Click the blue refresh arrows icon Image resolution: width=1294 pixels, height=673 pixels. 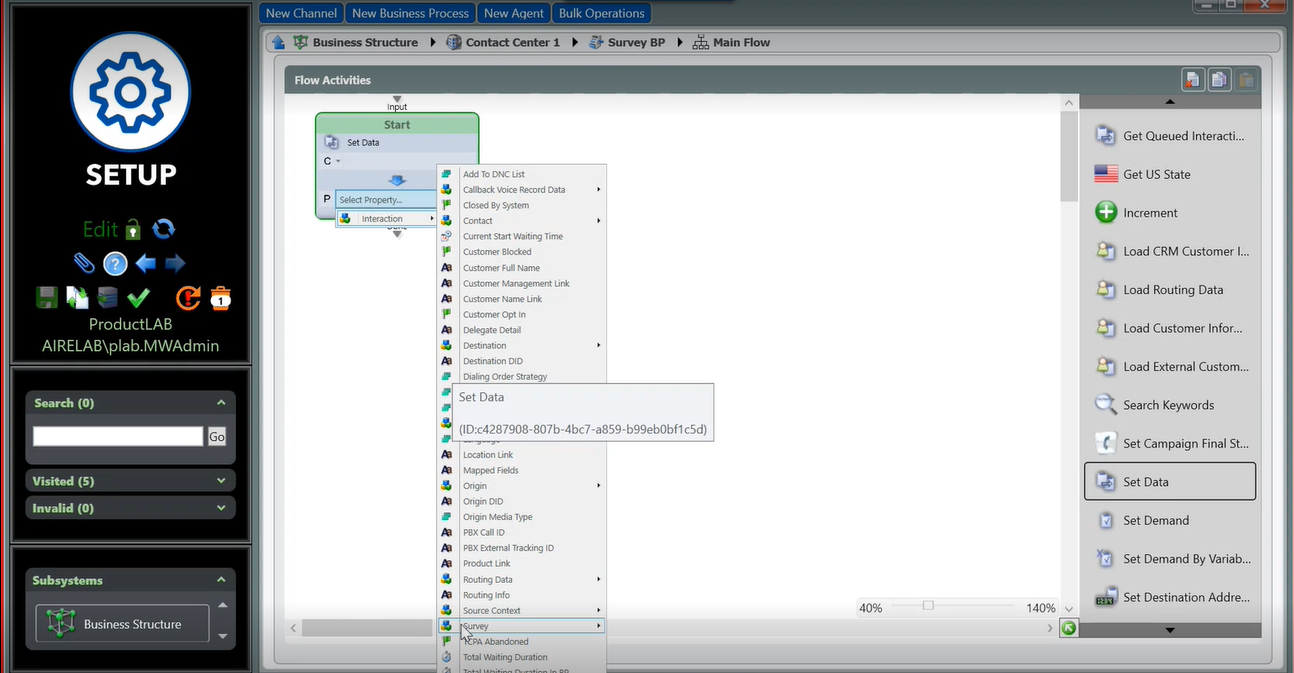pos(164,229)
